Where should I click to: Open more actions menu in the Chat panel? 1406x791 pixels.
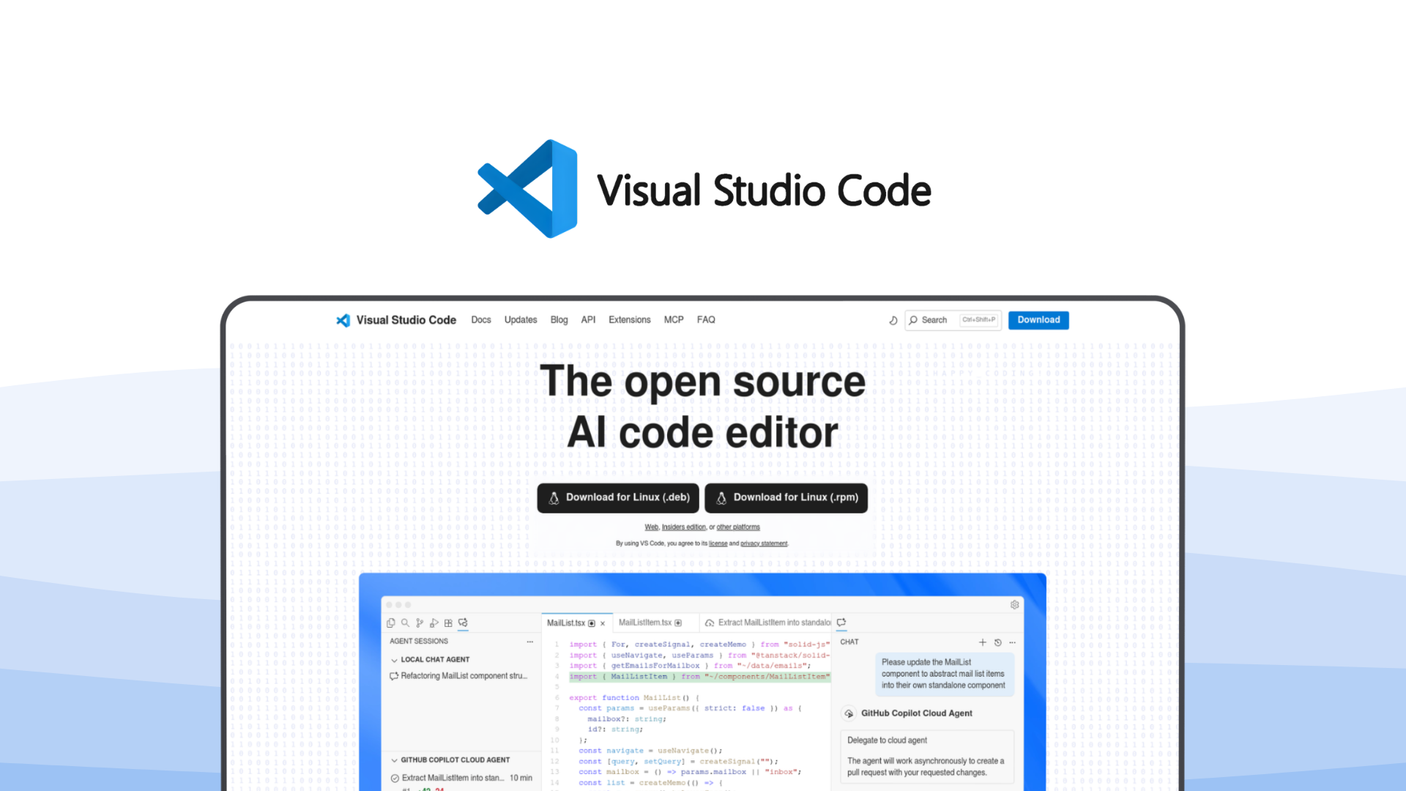click(x=1011, y=642)
